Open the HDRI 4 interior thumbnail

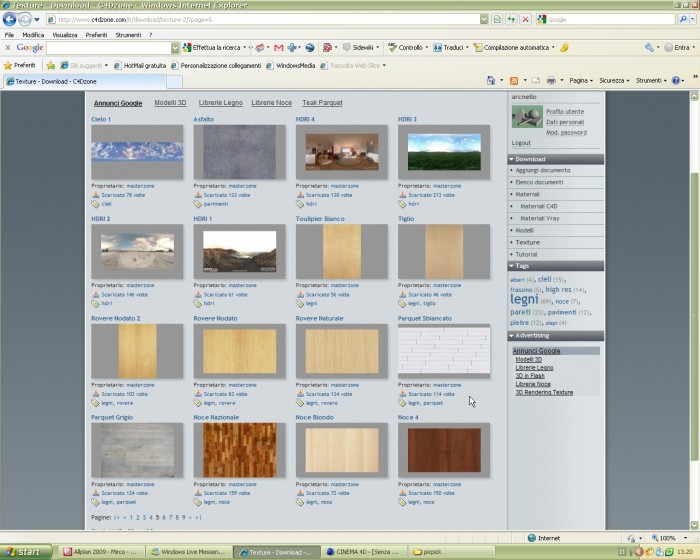click(x=342, y=152)
